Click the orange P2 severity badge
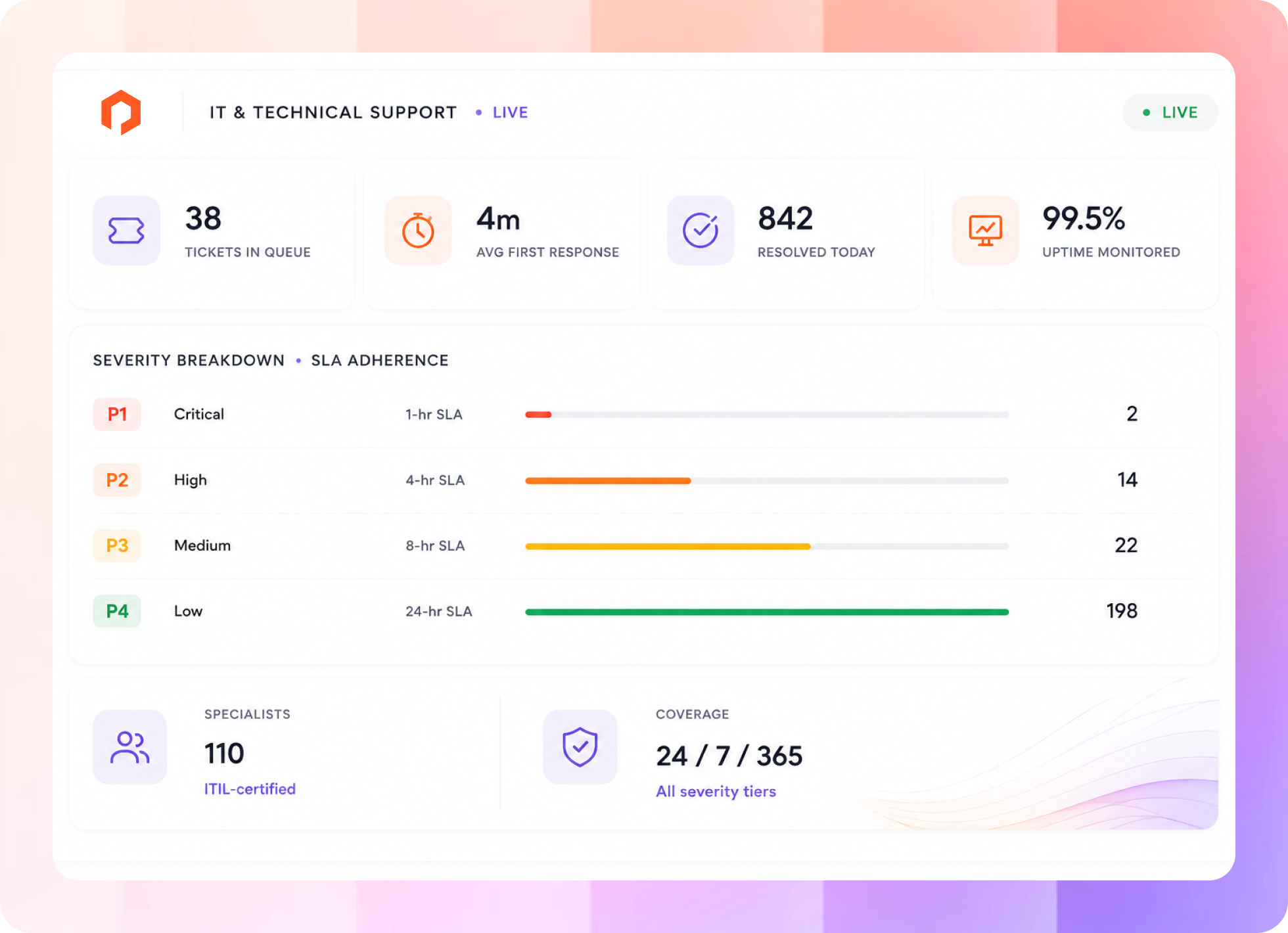The height and width of the screenshot is (933, 1288). point(117,480)
